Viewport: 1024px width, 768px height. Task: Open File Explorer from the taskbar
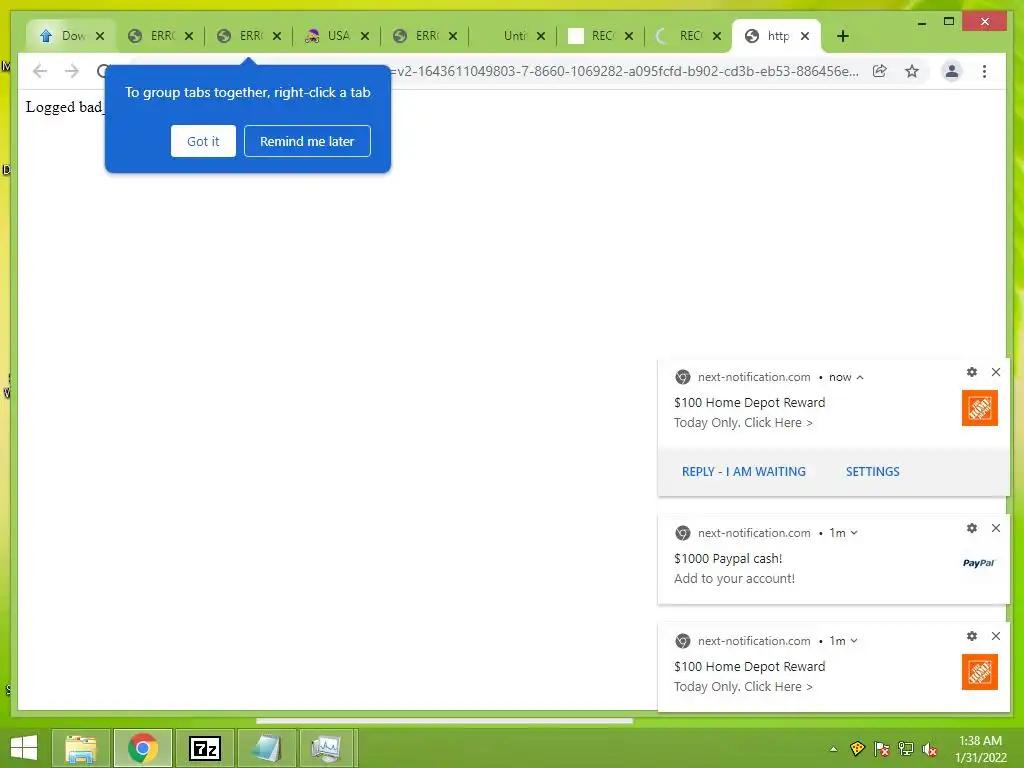[x=80, y=748]
